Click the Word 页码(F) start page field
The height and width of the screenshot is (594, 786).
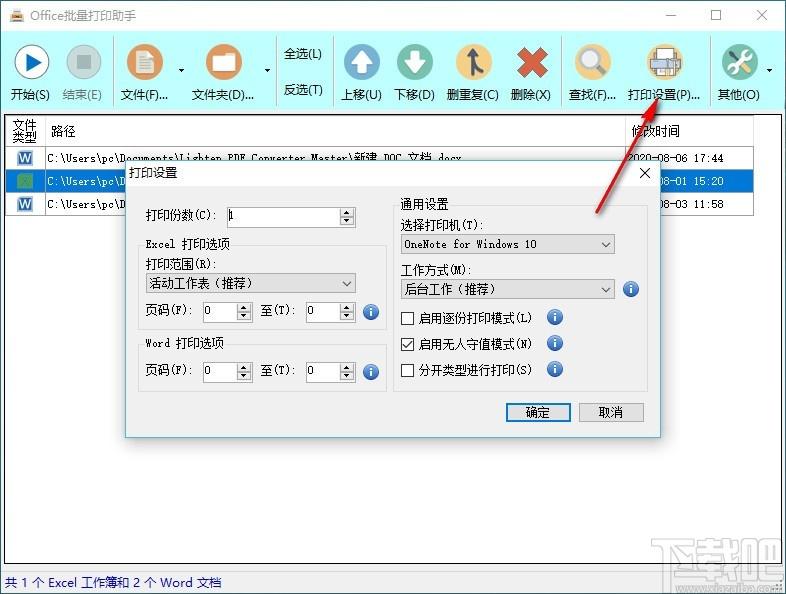coord(220,371)
